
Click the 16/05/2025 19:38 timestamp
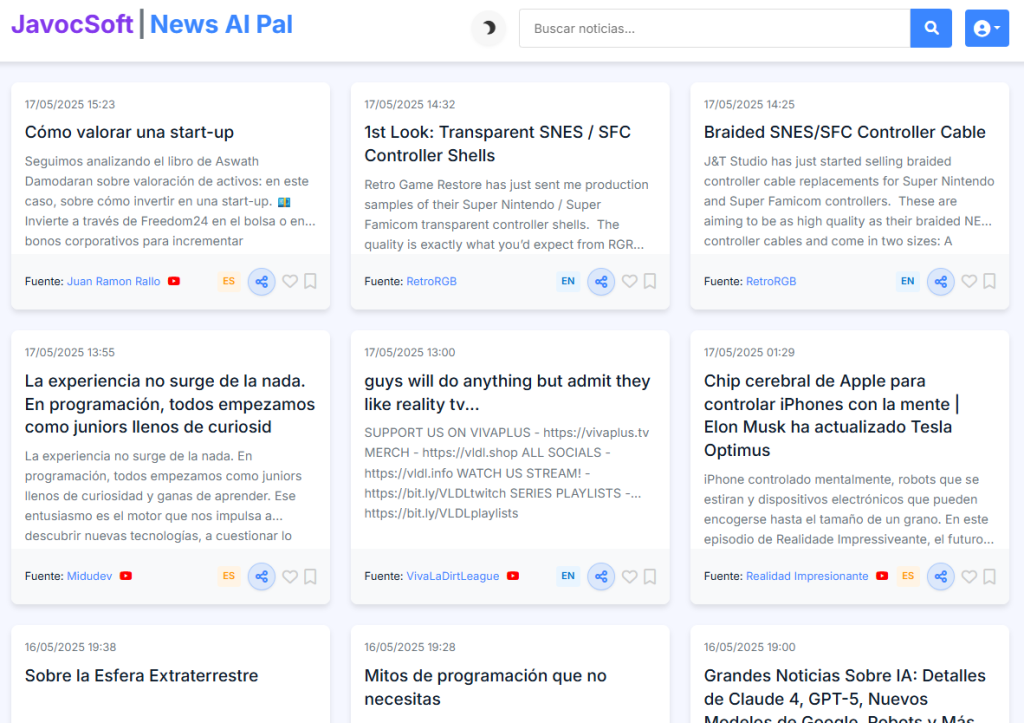pyautogui.click(x=71, y=647)
